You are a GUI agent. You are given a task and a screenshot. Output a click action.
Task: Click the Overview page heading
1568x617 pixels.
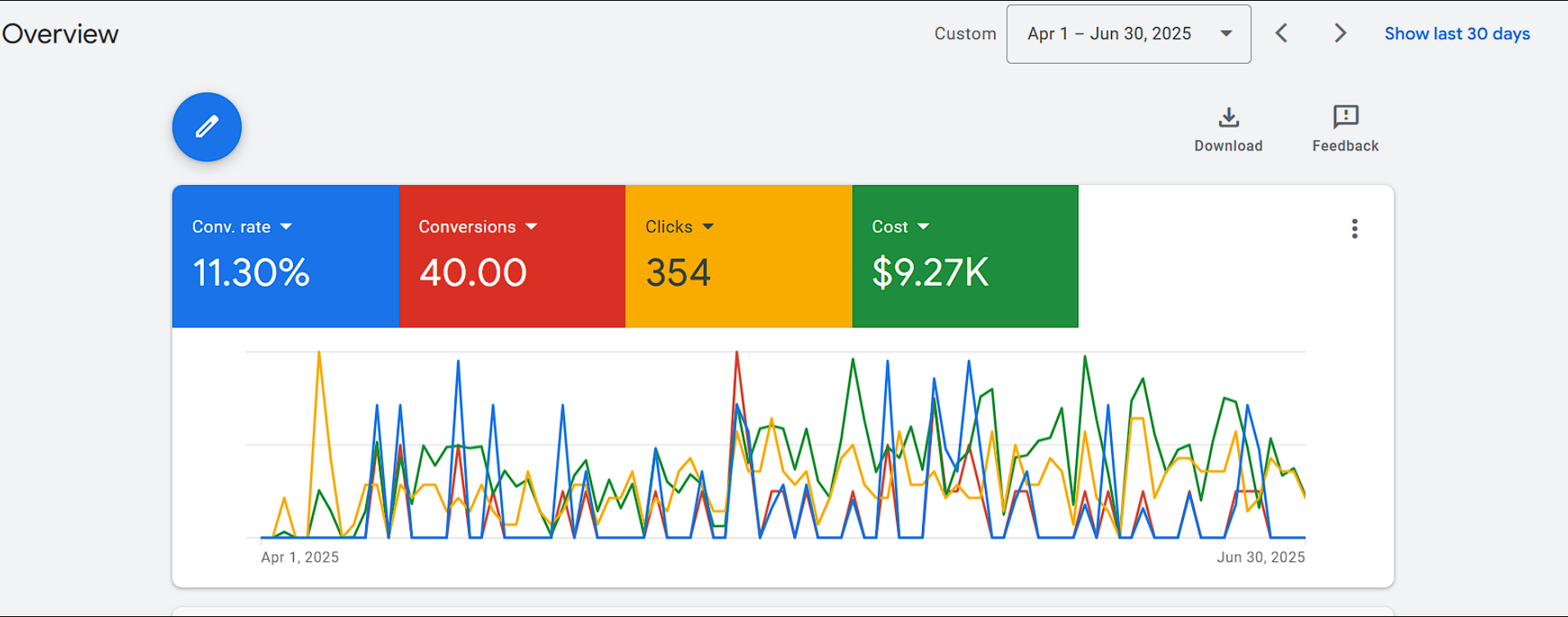[x=61, y=34]
